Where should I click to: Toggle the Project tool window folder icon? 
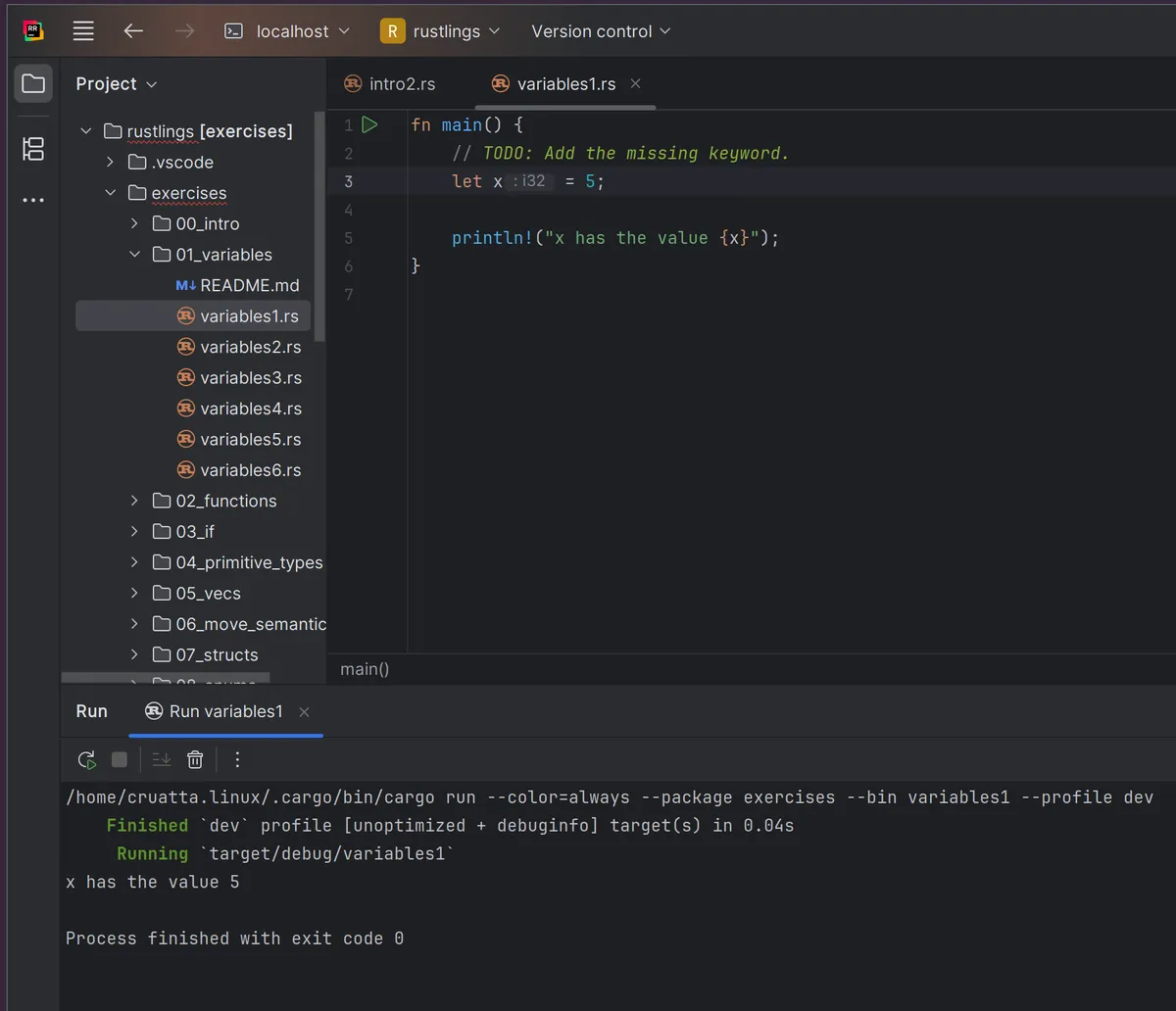(x=33, y=83)
